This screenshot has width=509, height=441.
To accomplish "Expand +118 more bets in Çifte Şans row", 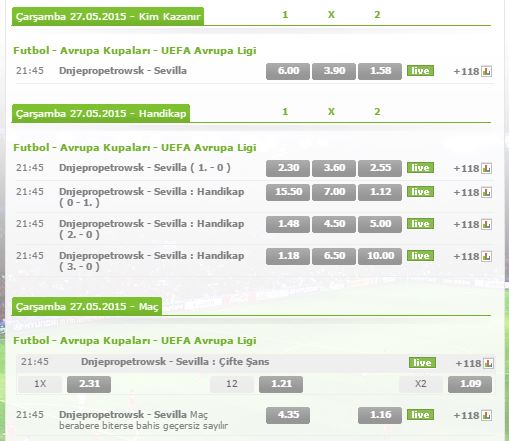I will click(468, 364).
